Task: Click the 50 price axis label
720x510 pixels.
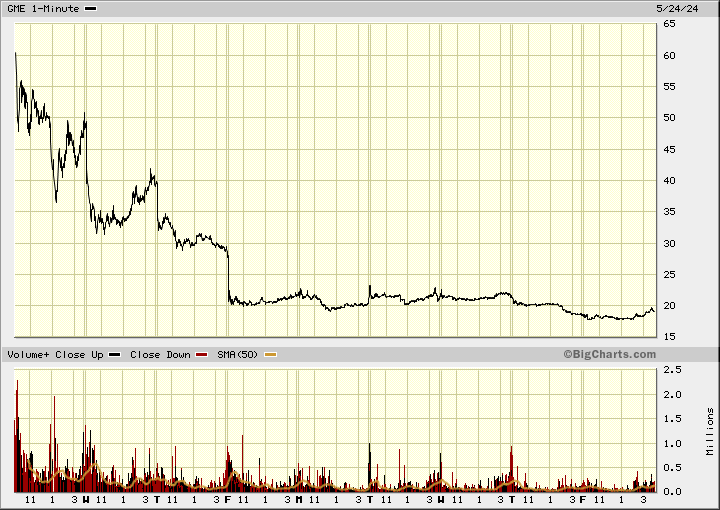Action: point(669,118)
